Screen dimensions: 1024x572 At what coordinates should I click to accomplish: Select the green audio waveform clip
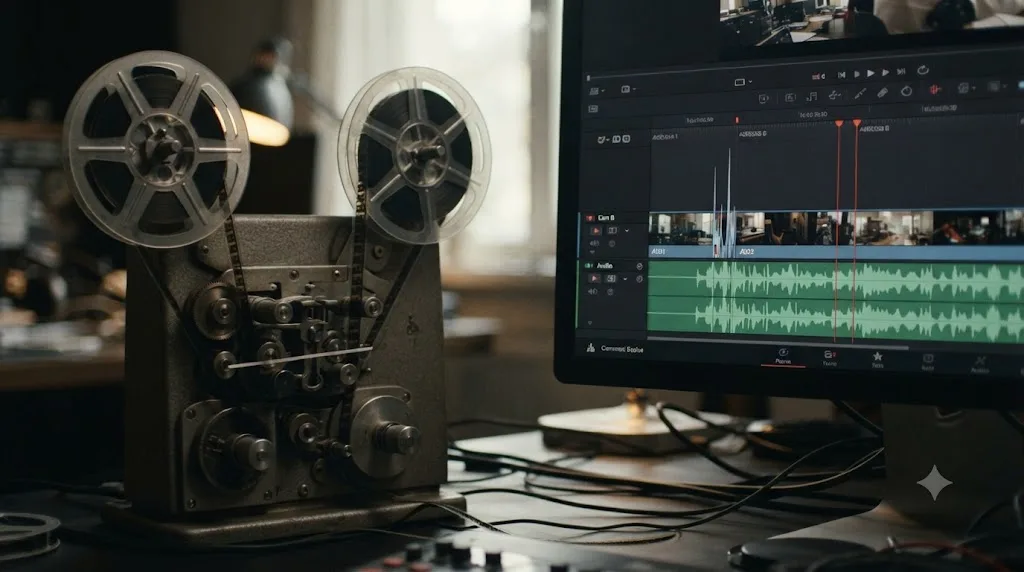pos(836,301)
